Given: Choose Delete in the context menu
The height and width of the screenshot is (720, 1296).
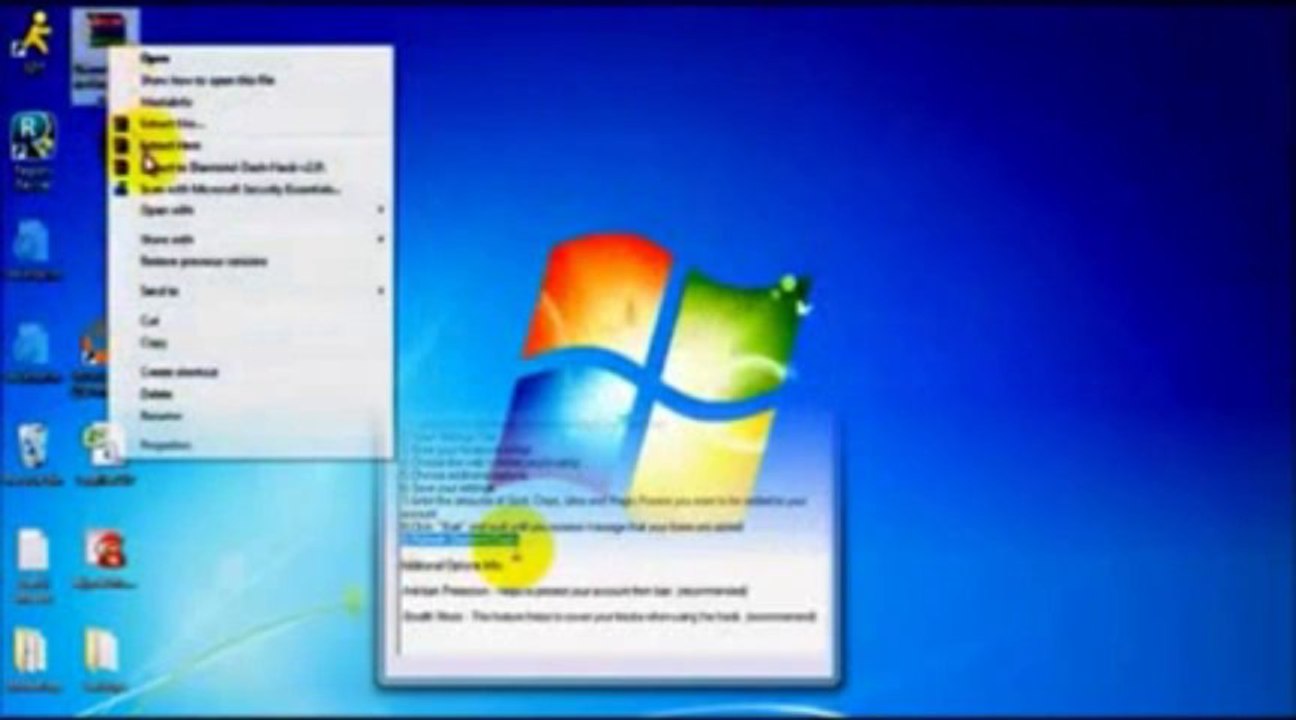Looking at the screenshot, I should tap(157, 394).
